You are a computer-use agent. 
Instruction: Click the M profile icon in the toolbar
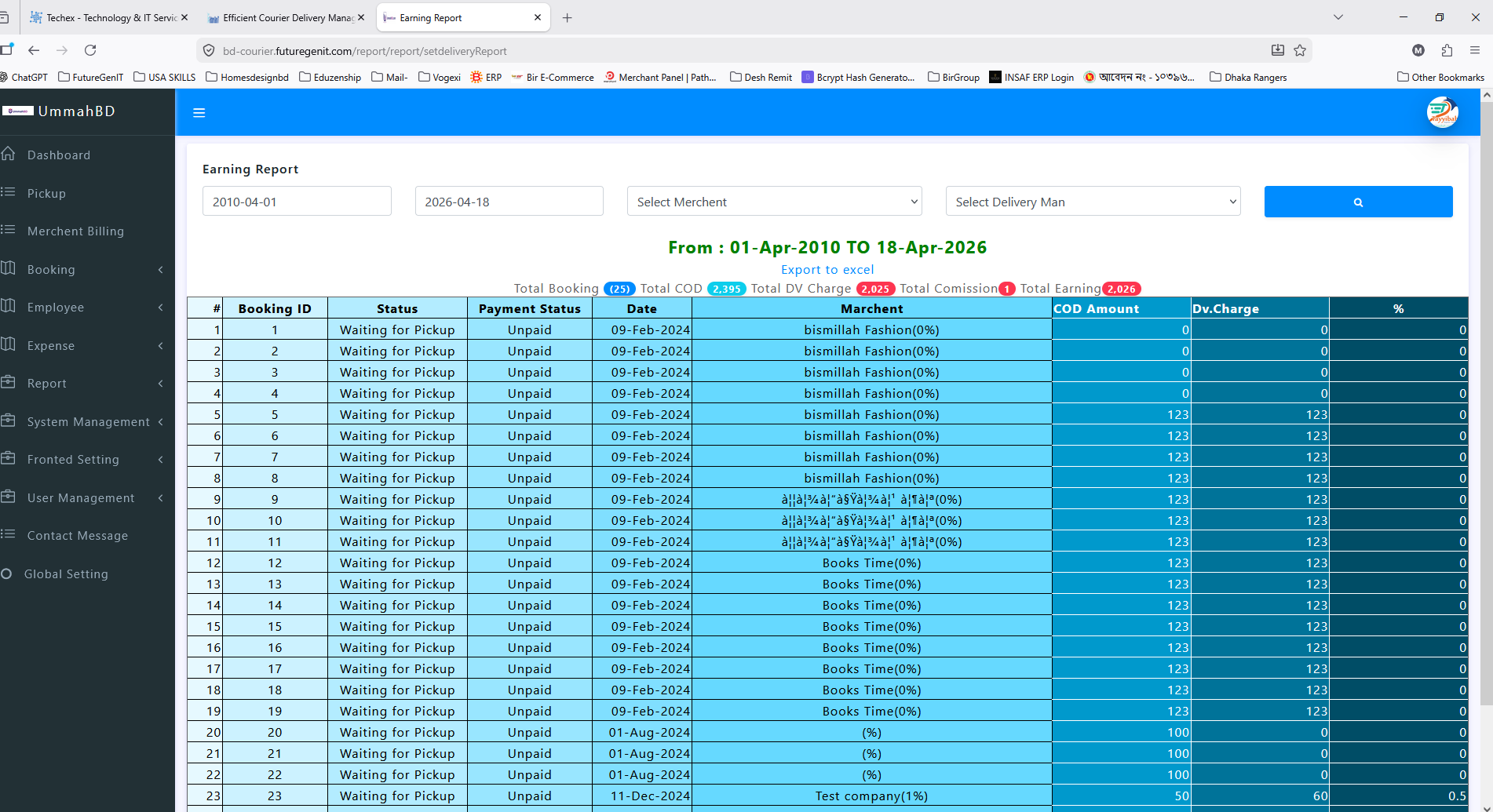pyautogui.click(x=1418, y=50)
